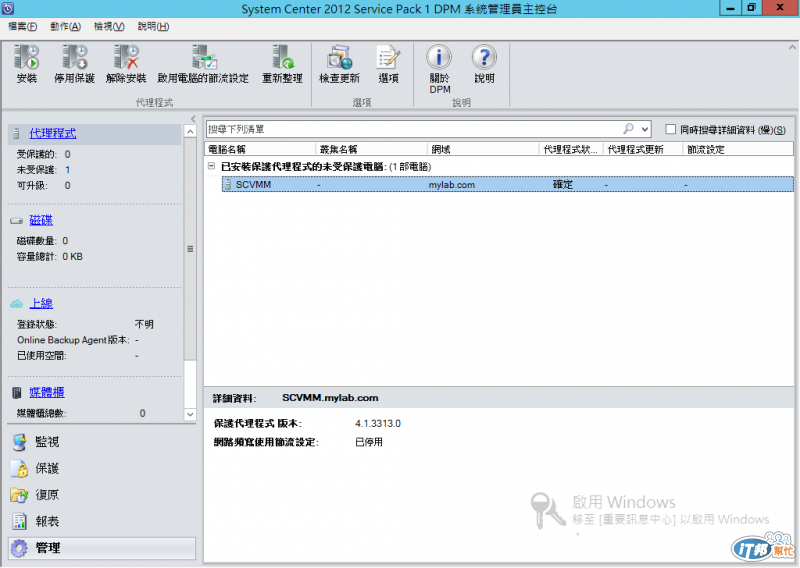Open the 代理程式 link

tap(53, 134)
